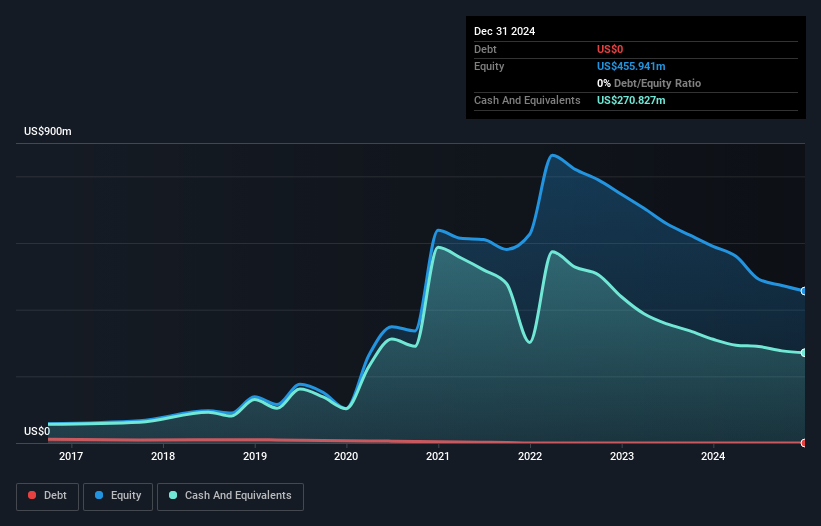
Task: Toggle the Cash And Equivalents legend button
Action: [230, 496]
